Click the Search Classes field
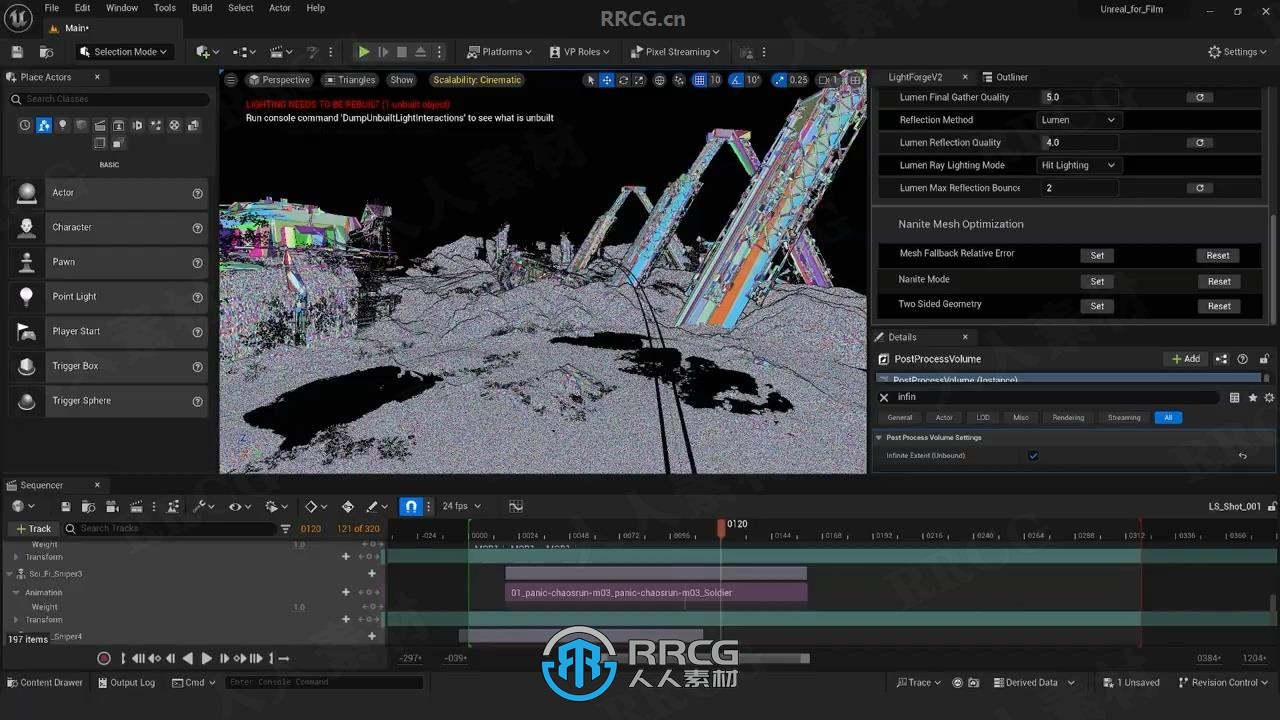 [110, 99]
